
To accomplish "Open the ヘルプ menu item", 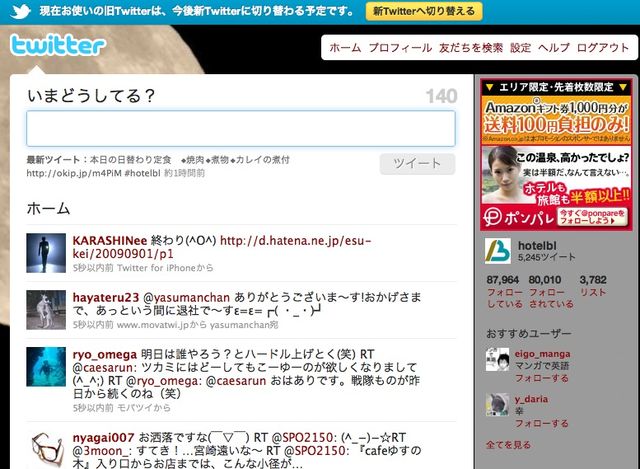I will tap(554, 48).
